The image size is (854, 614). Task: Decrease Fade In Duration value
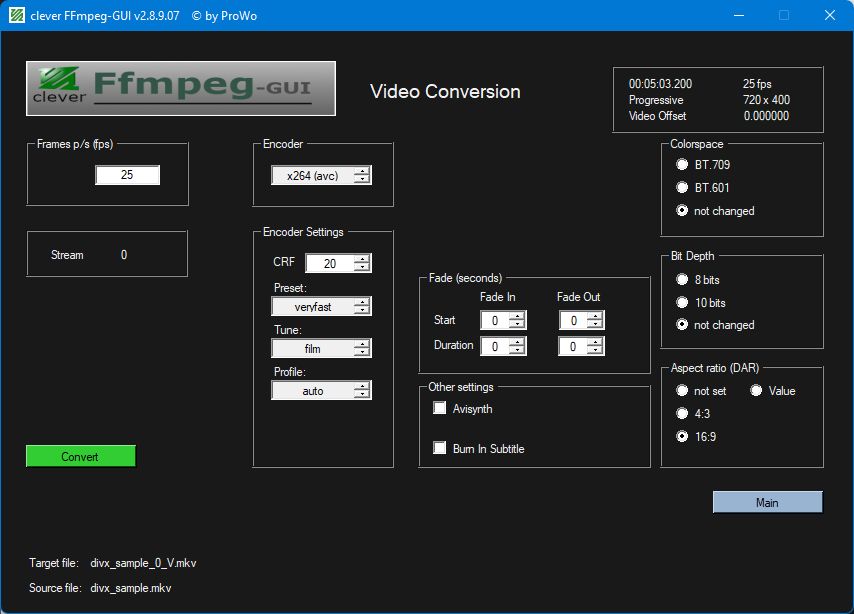click(x=517, y=350)
